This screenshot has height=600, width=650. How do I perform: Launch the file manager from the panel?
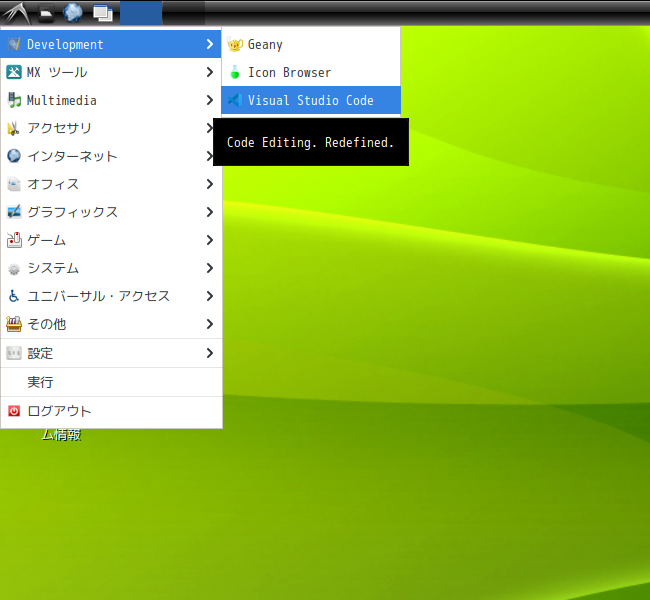click(46, 14)
